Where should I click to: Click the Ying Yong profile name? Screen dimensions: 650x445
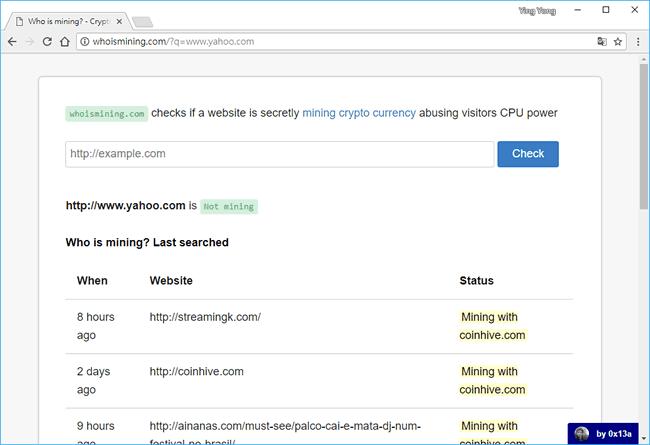click(x=537, y=11)
